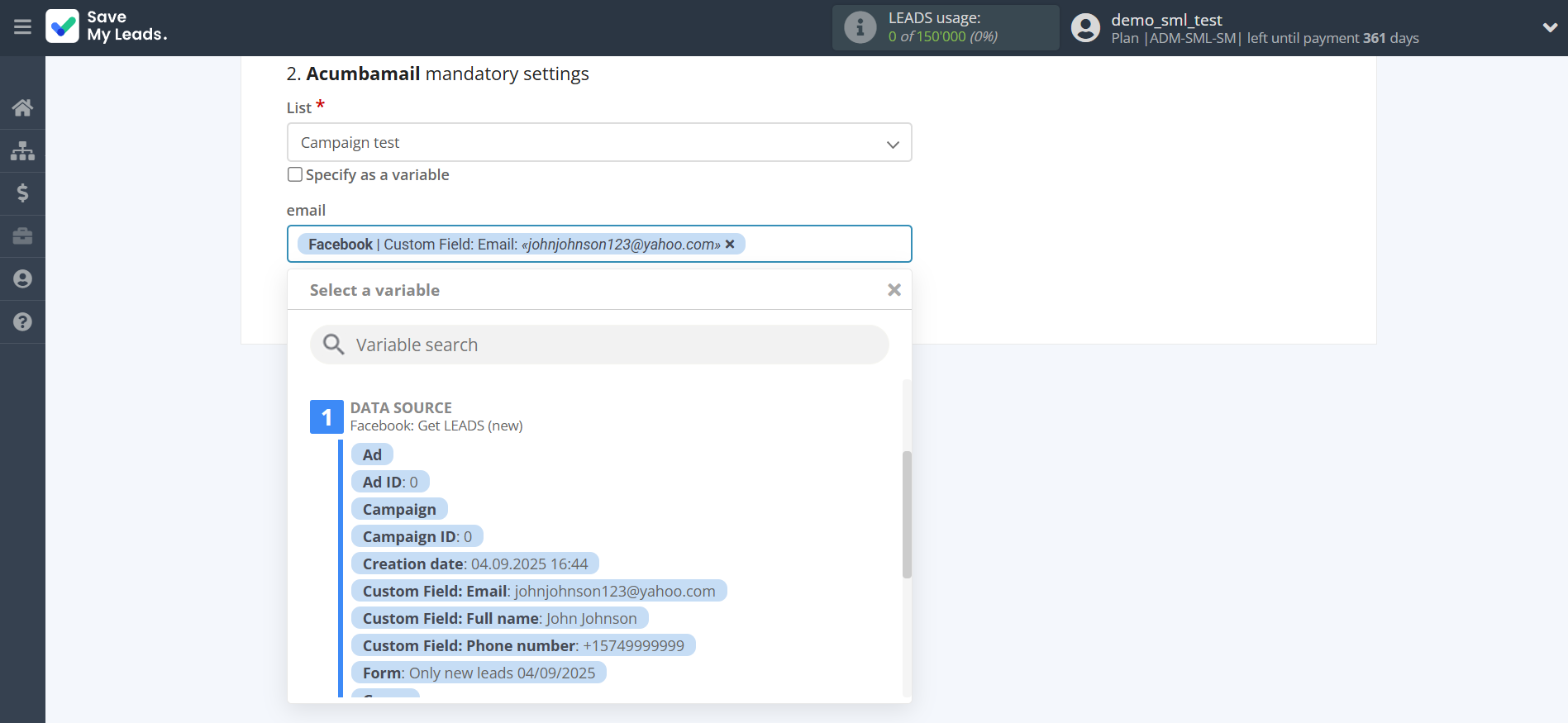
Task: Remove the Facebook email variable tag
Action: coord(730,245)
